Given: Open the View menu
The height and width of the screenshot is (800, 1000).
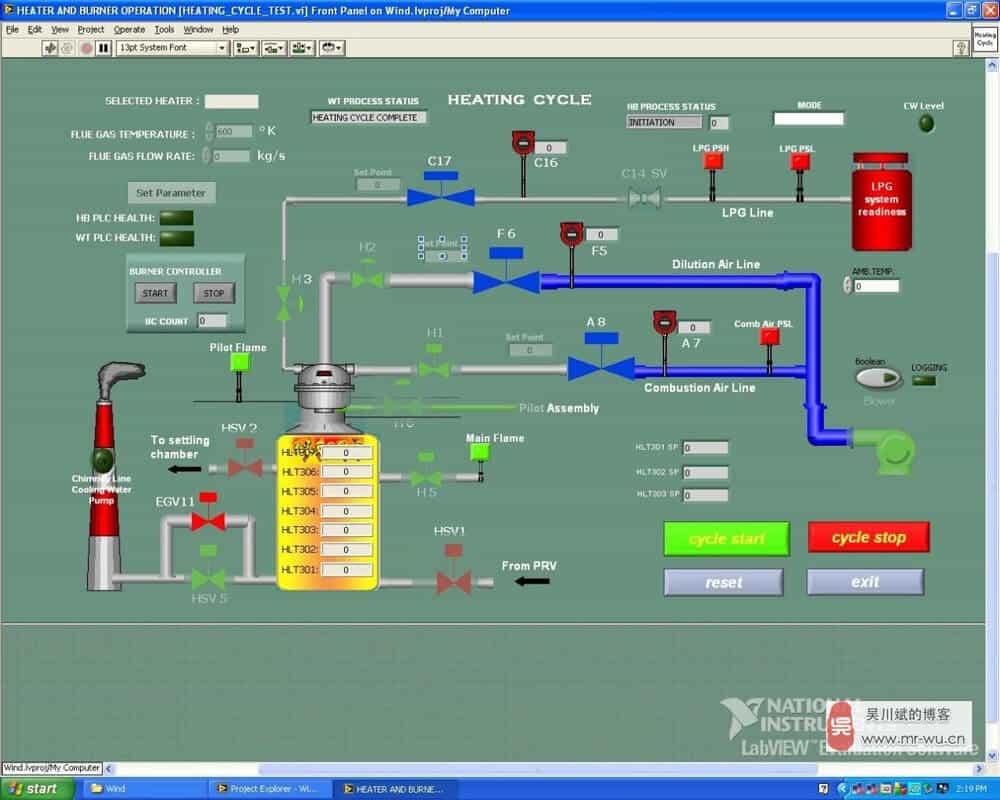Looking at the screenshot, I should (x=60, y=29).
